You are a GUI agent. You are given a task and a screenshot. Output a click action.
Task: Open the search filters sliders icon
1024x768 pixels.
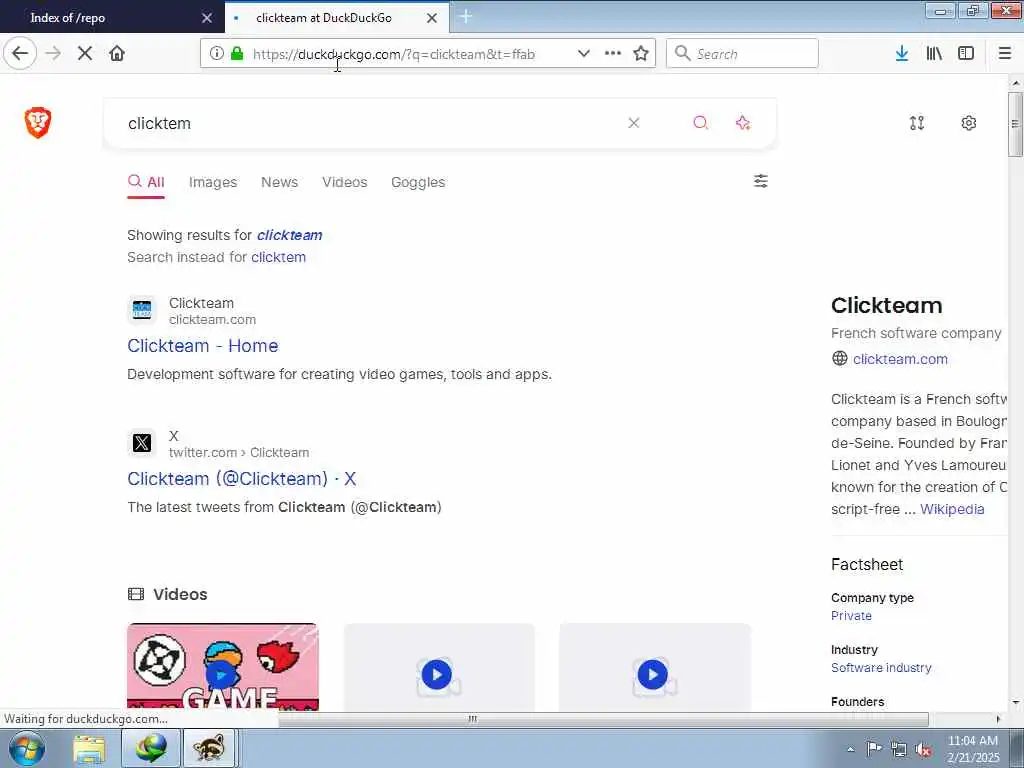coord(761,181)
